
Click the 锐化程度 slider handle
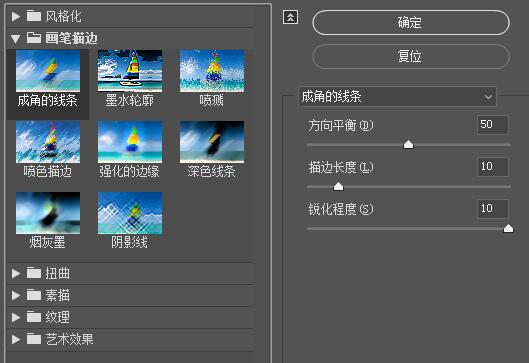[x=508, y=229]
